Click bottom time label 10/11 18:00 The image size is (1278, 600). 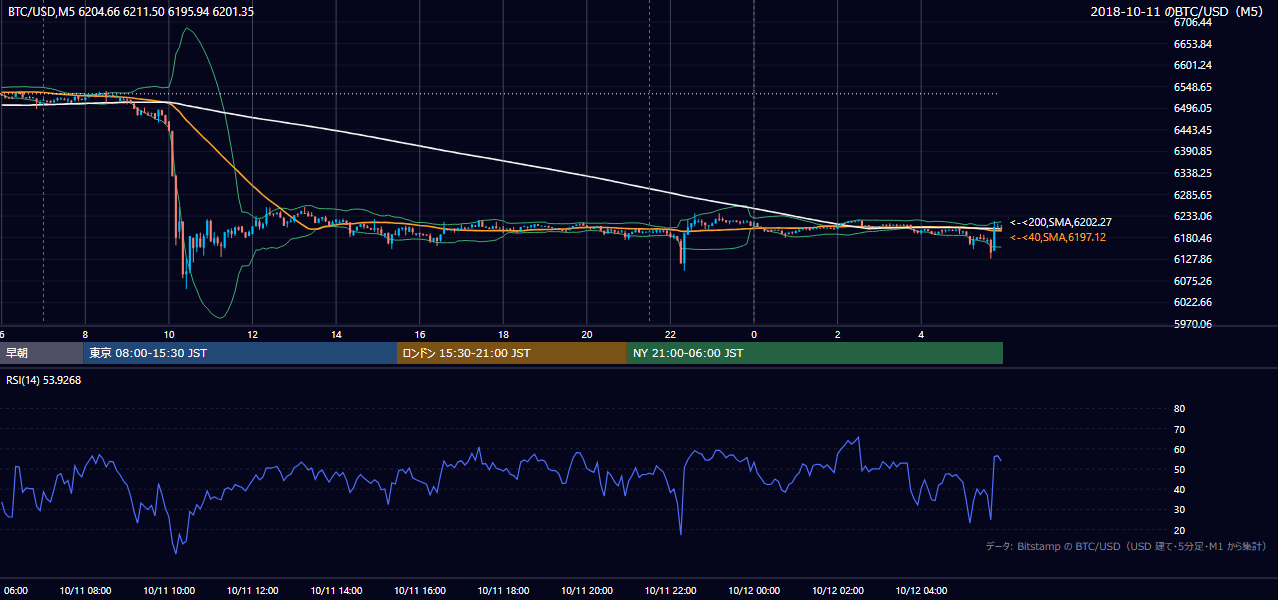pos(503,590)
